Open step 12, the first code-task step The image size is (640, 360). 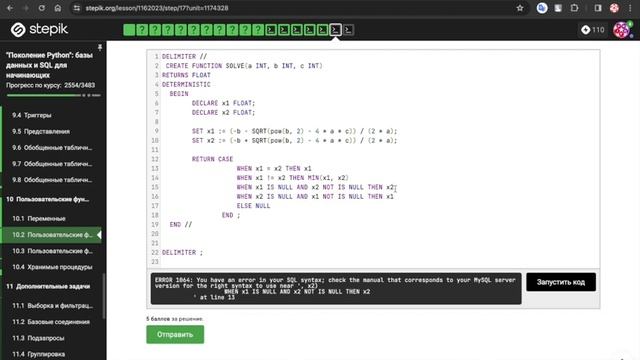point(271,30)
